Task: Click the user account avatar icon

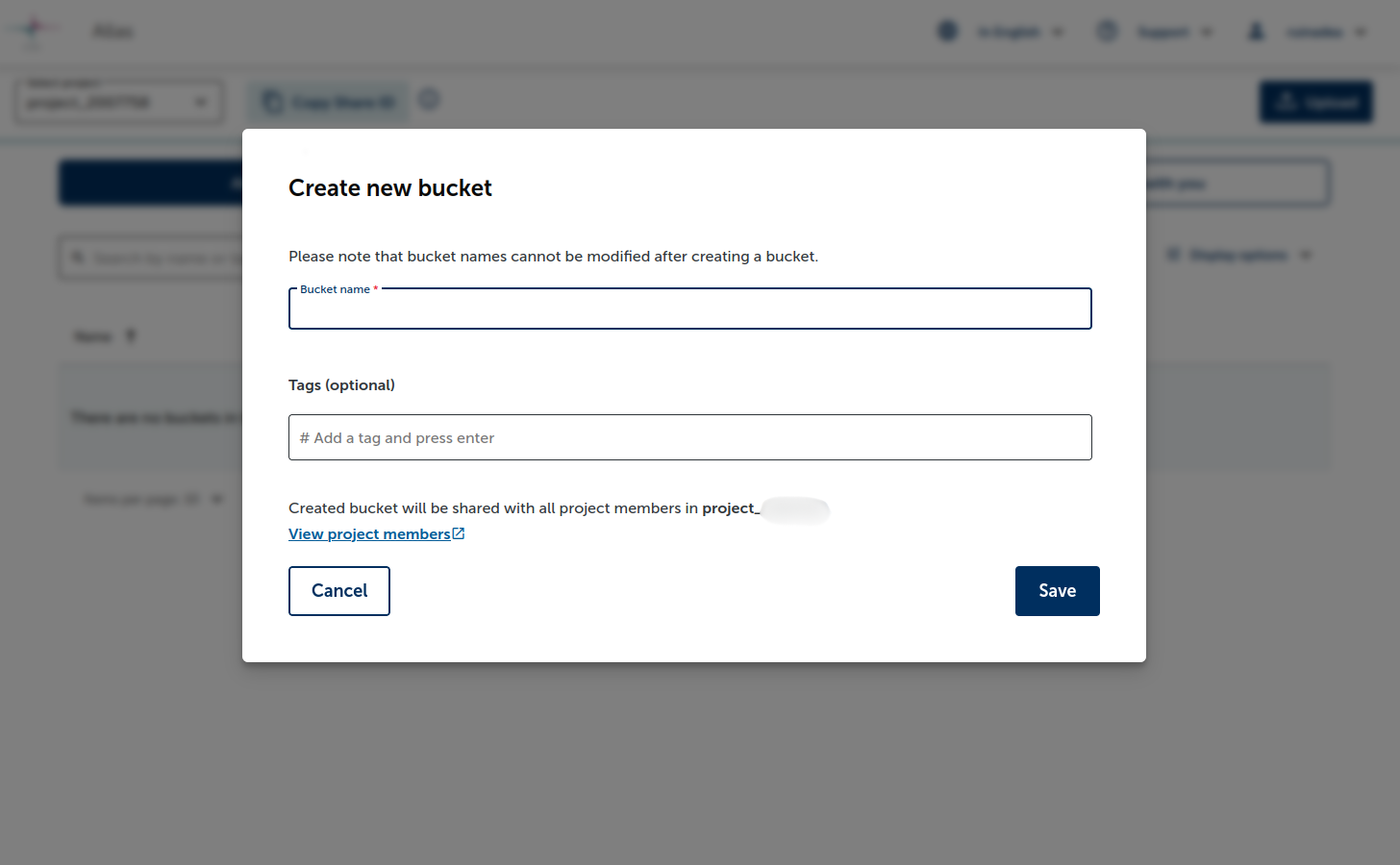Action: pyautogui.click(x=1256, y=31)
